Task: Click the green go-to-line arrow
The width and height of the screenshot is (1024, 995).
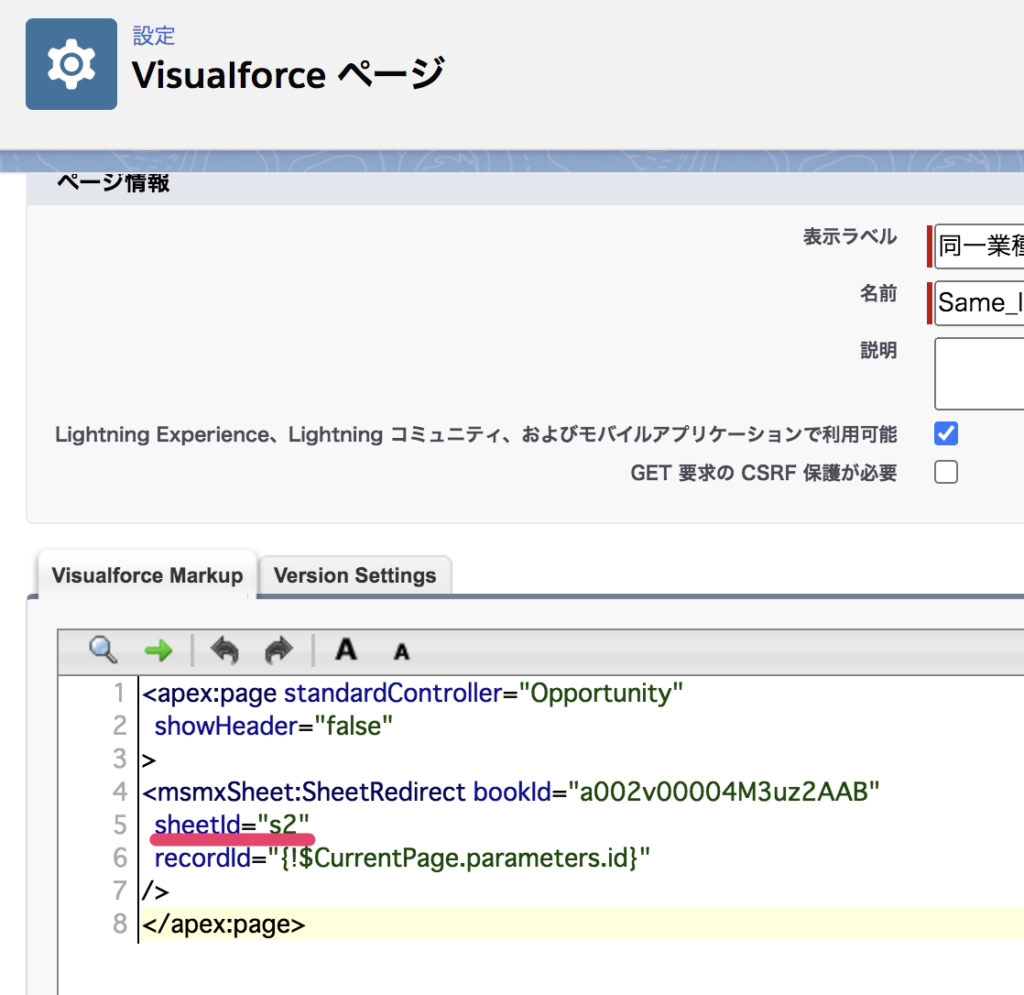Action: pyautogui.click(x=158, y=650)
